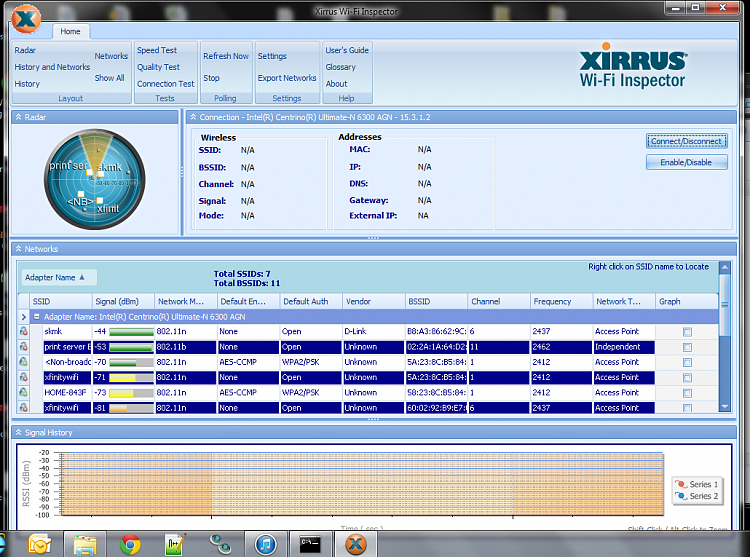Choose Radar layout

(x=25, y=50)
